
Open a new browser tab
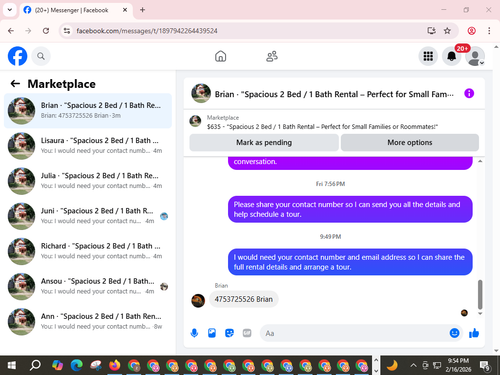(142, 10)
